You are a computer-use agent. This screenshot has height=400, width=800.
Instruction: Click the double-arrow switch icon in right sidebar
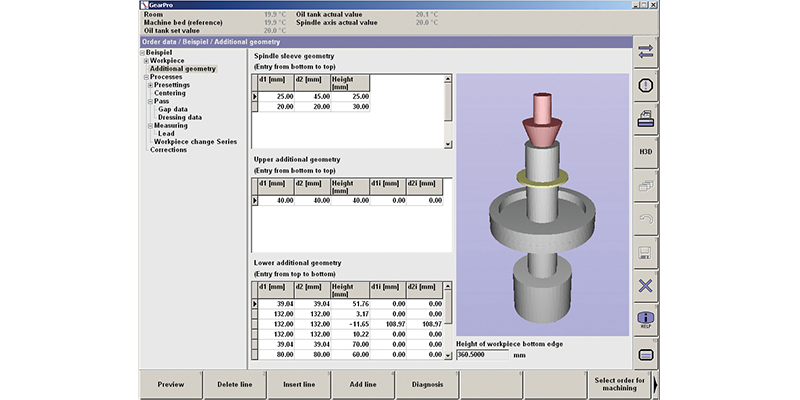pyautogui.click(x=645, y=53)
